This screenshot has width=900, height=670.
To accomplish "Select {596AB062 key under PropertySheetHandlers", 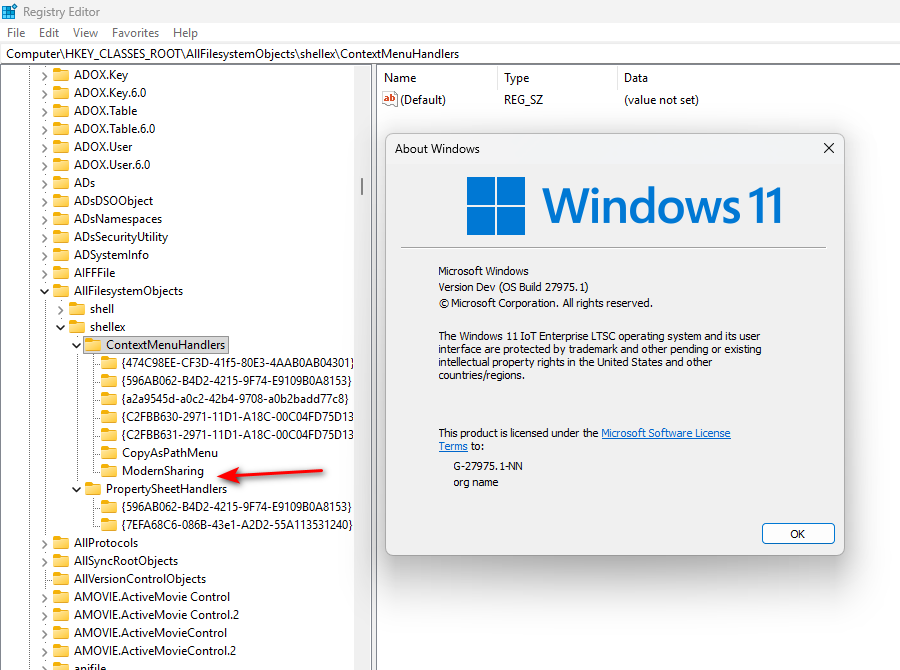I will point(236,507).
